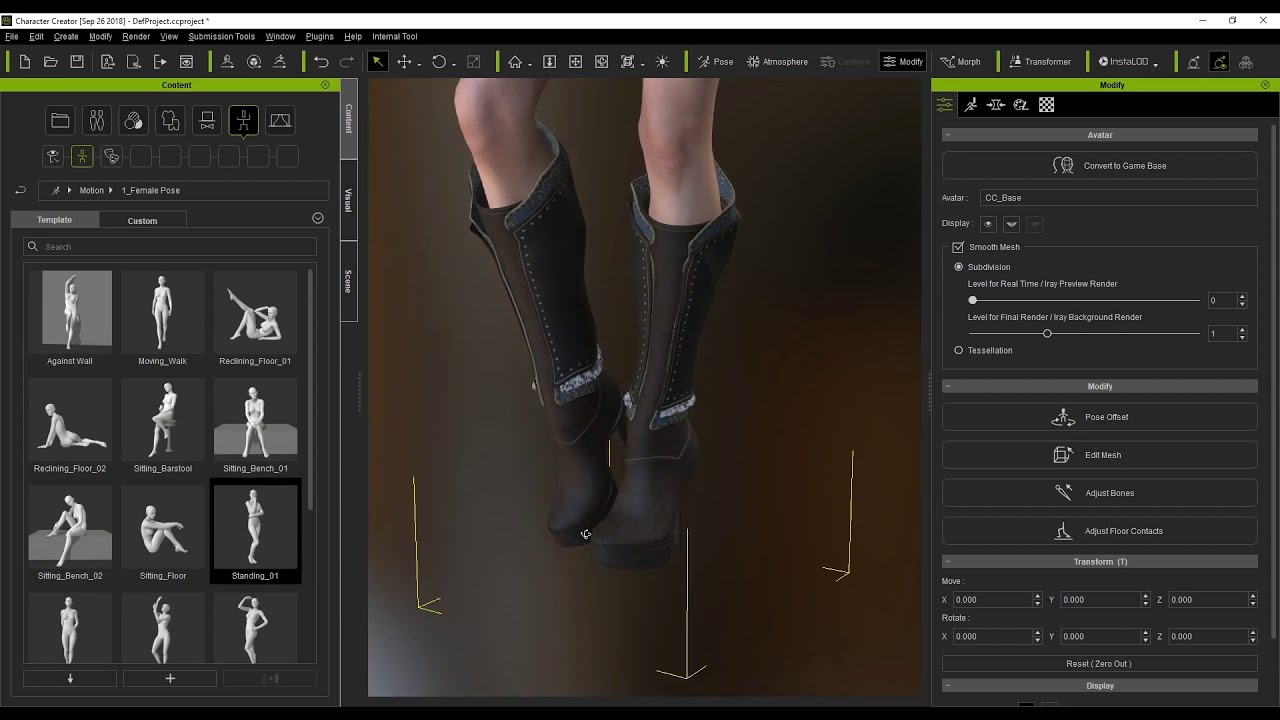Click the Edit Mesh button
1280x720 pixels.
coord(1100,455)
